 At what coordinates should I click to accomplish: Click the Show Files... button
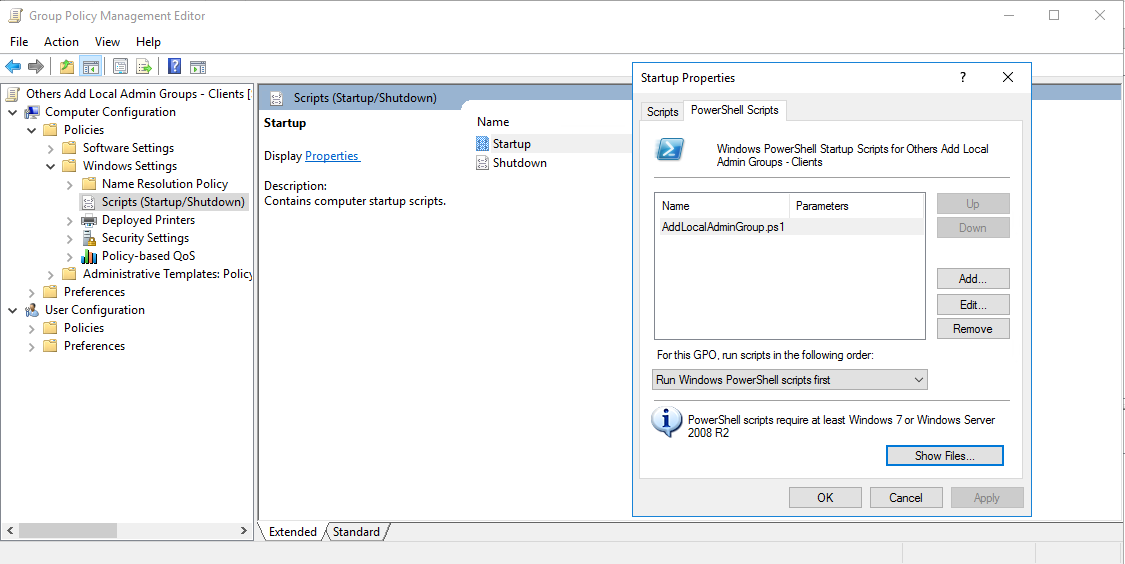pos(945,456)
